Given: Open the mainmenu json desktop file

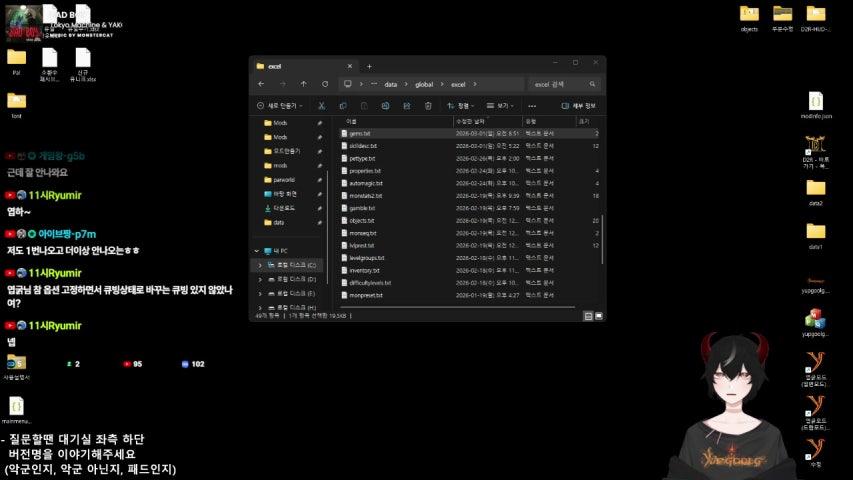Looking at the screenshot, I should click(x=16, y=410).
